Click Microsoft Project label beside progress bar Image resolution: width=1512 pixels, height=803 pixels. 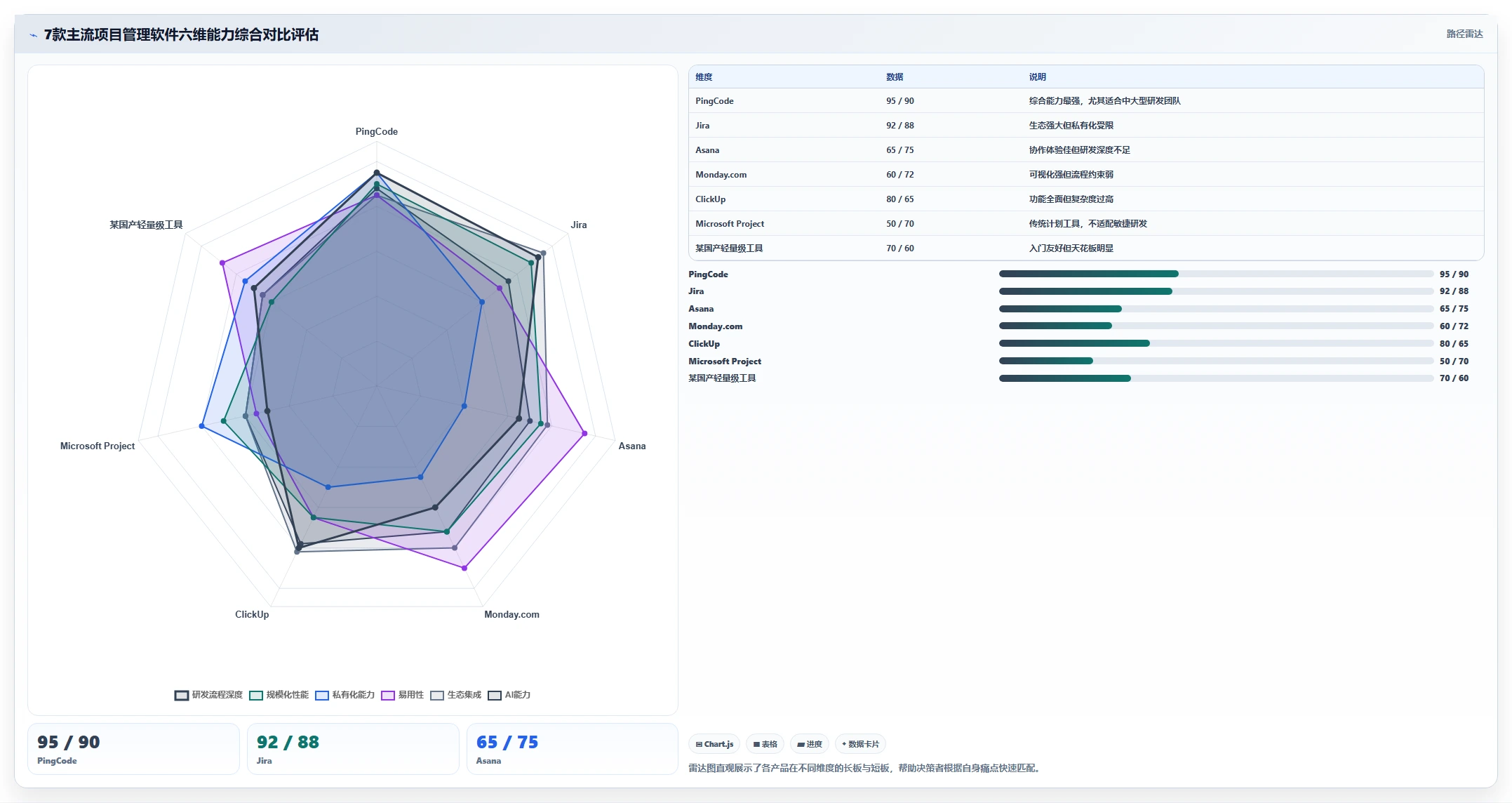[725, 361]
